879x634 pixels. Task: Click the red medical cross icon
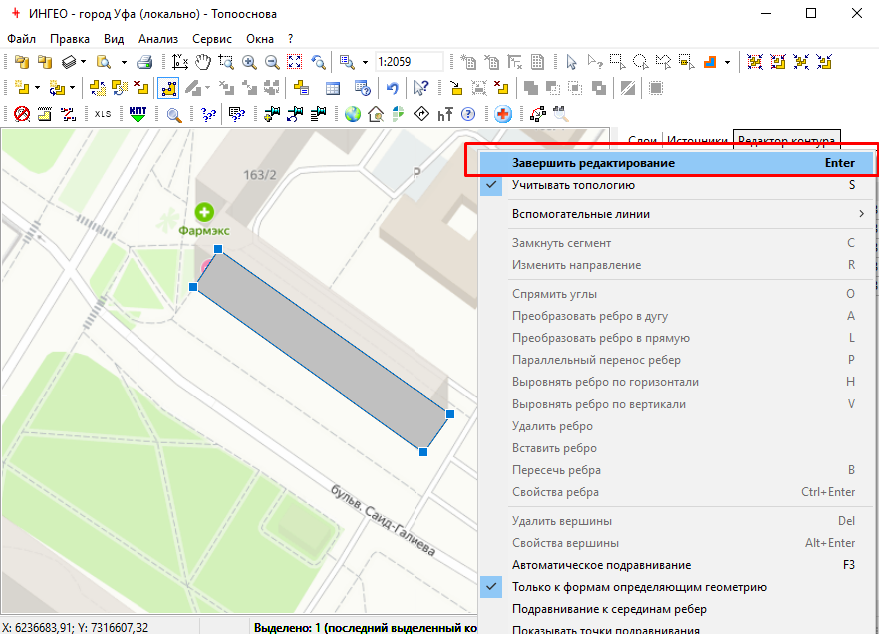[x=503, y=114]
